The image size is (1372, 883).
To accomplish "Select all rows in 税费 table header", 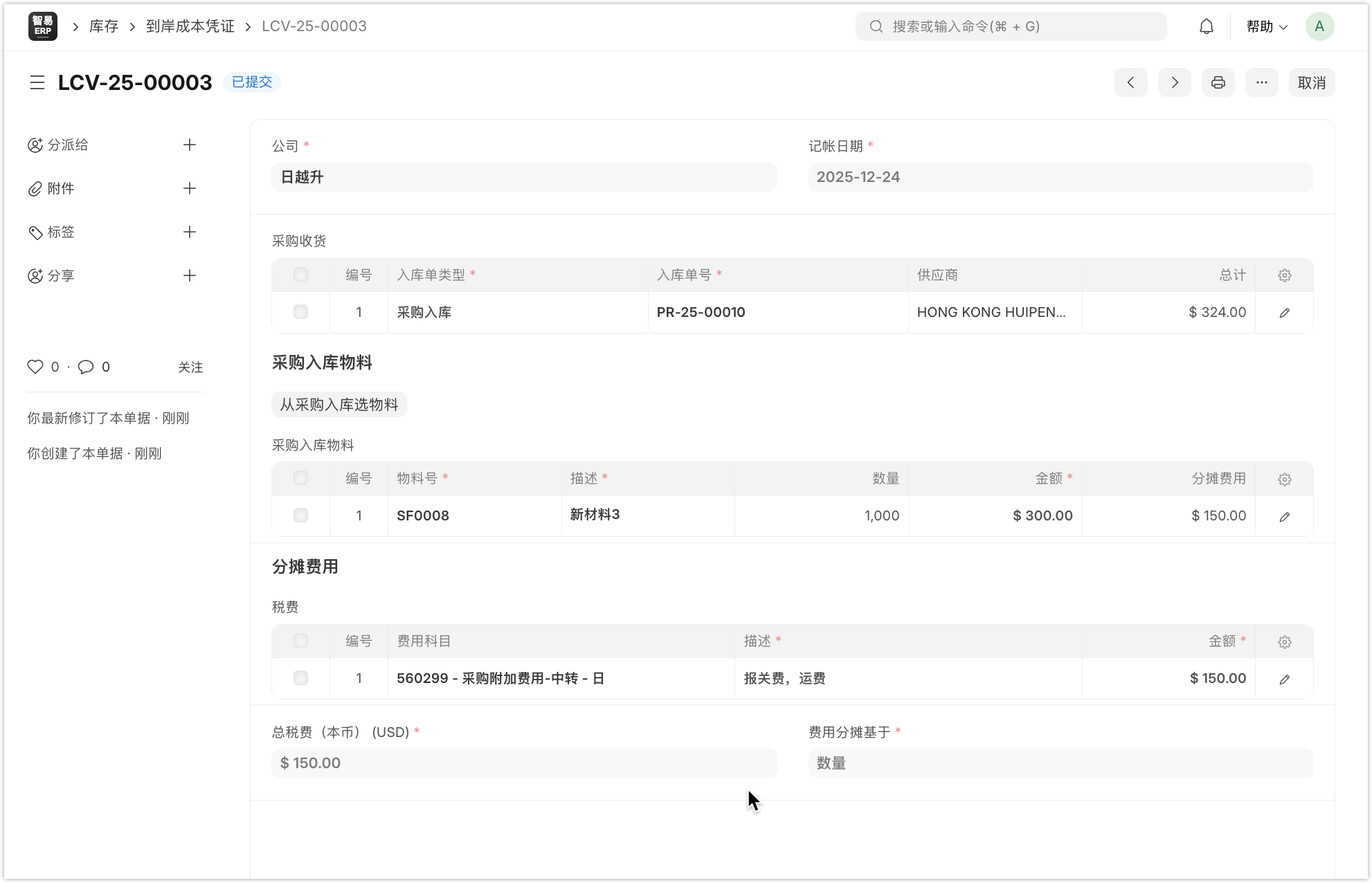I will coord(300,641).
